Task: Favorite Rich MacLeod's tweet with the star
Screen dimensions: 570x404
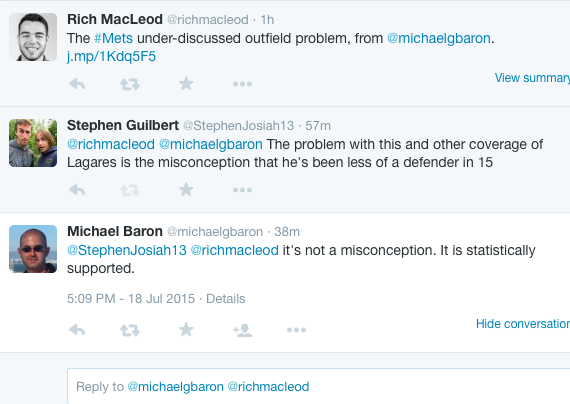Action: click(x=186, y=84)
